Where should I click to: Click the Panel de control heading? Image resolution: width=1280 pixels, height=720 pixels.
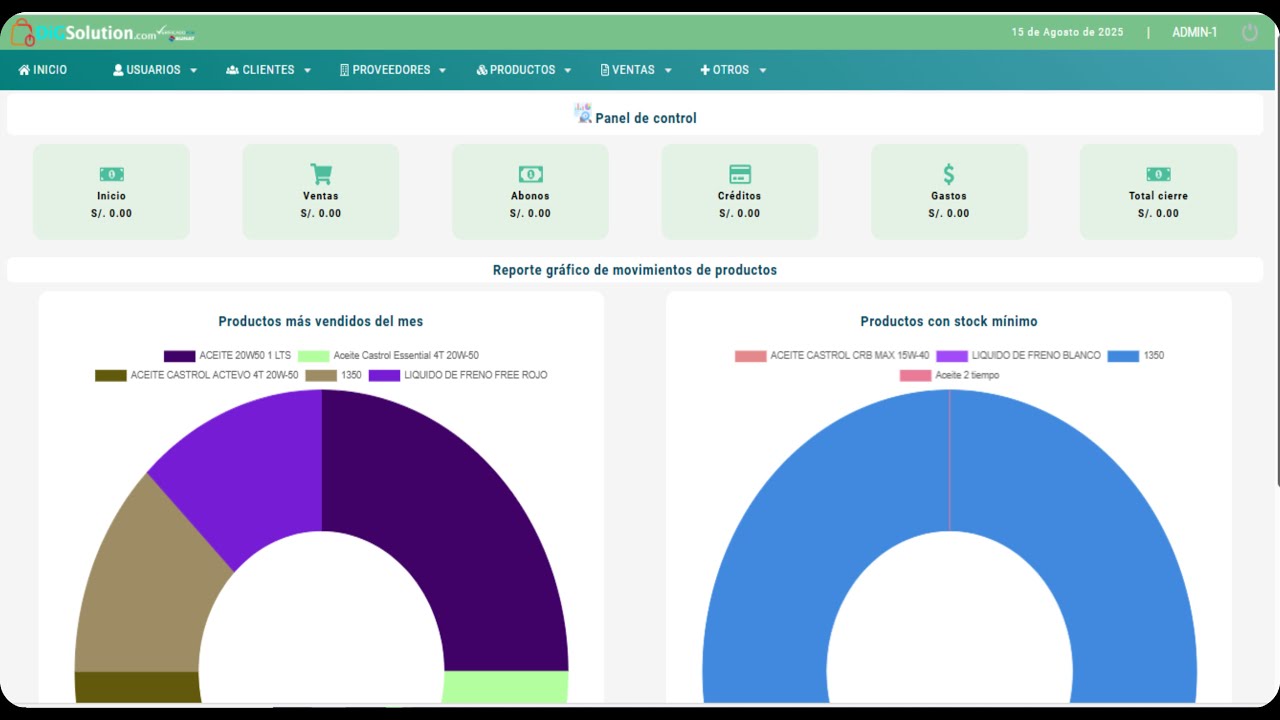tap(646, 118)
